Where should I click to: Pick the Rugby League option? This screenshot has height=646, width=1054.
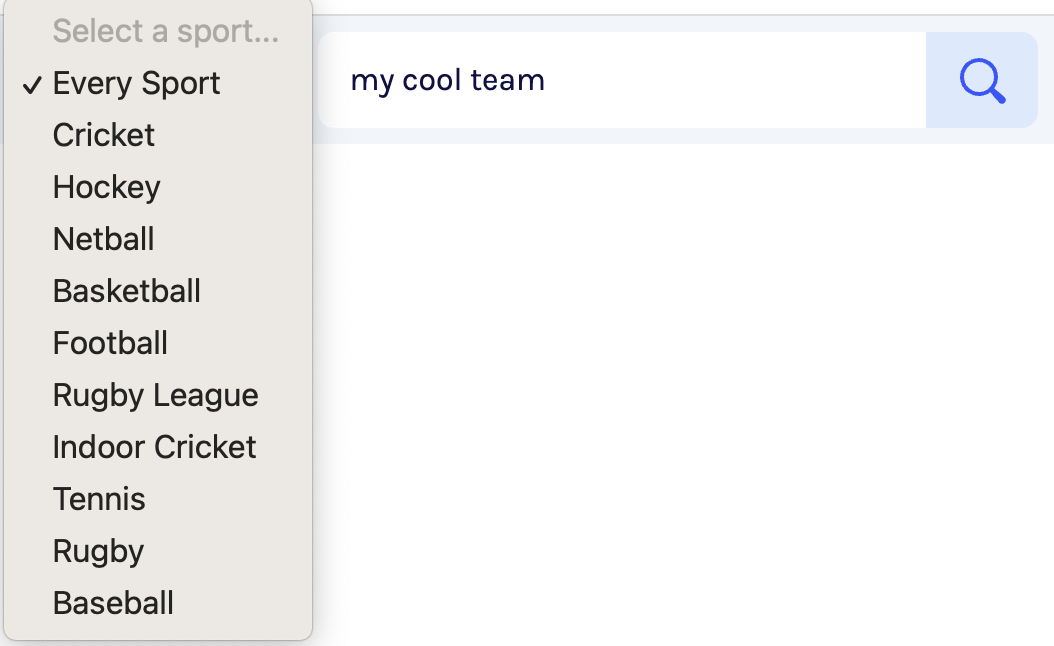[158, 395]
